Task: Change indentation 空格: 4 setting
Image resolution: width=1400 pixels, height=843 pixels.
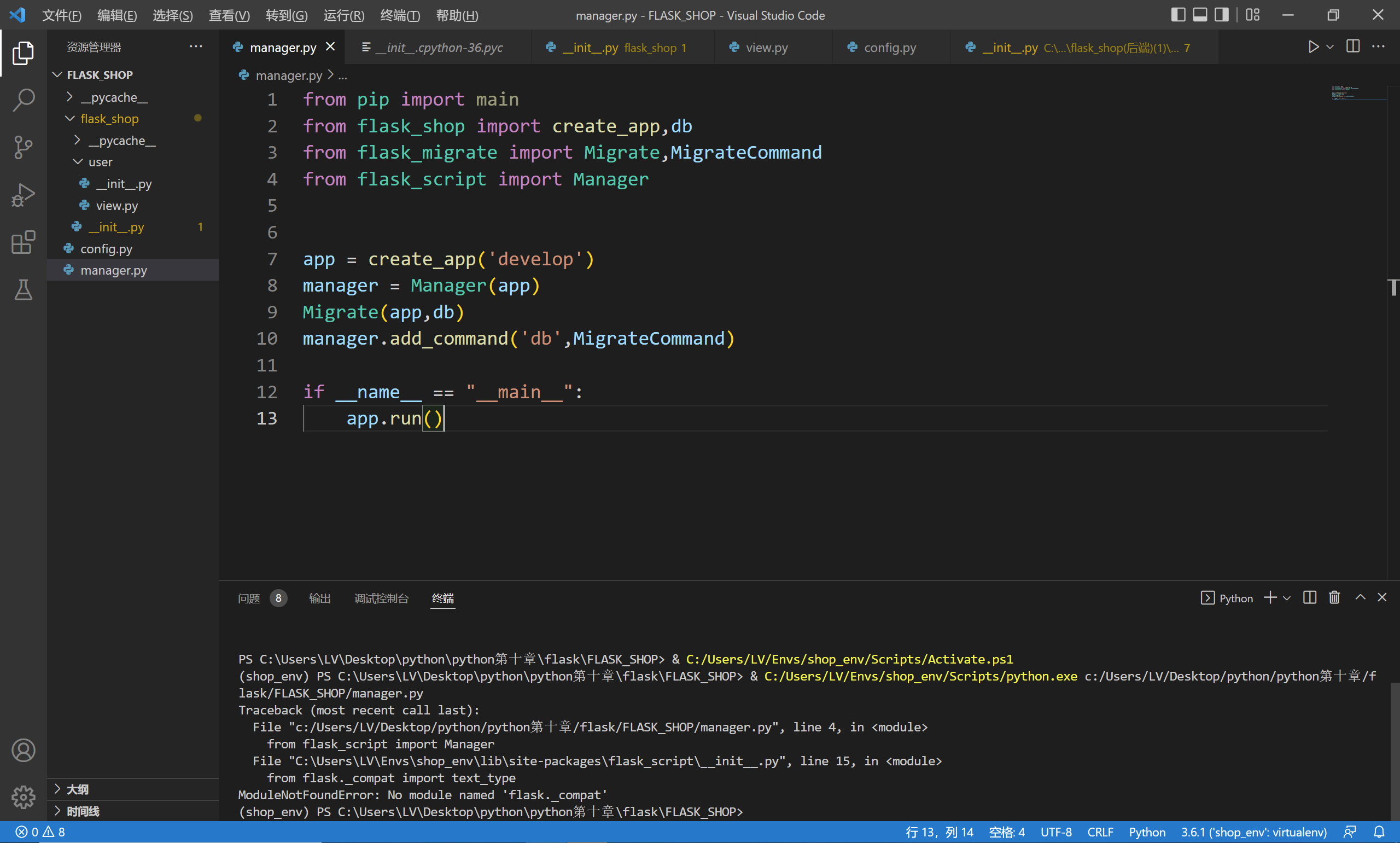Action: pos(1007,832)
